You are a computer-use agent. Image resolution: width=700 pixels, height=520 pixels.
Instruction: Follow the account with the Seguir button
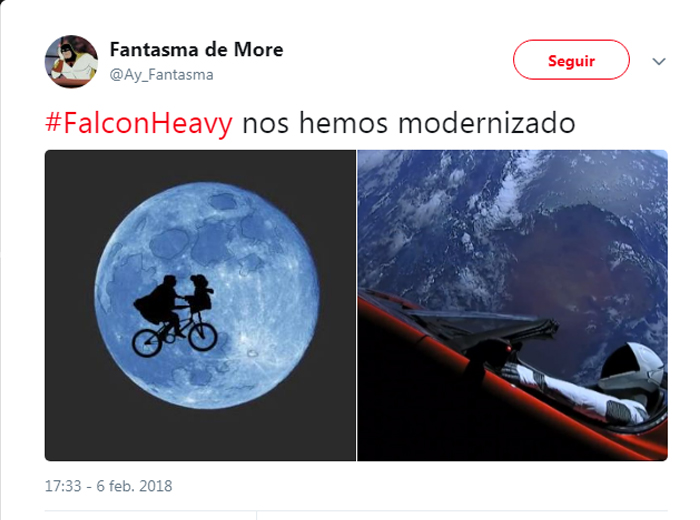(x=571, y=60)
